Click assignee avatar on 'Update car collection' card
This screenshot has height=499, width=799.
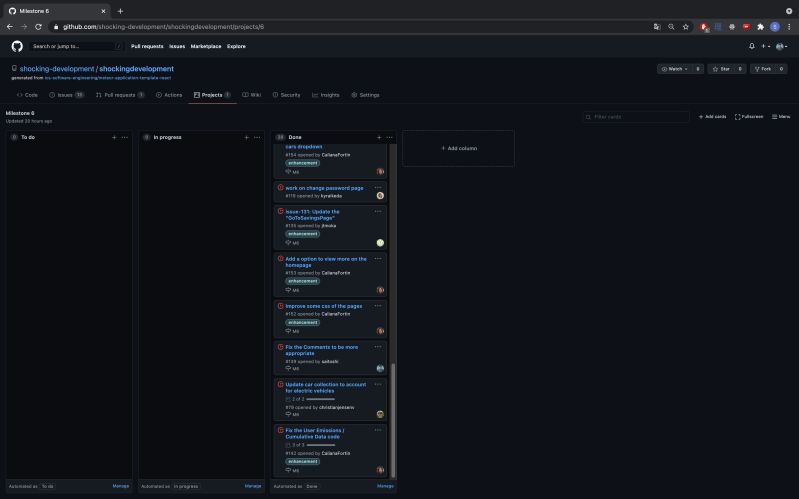coord(380,414)
